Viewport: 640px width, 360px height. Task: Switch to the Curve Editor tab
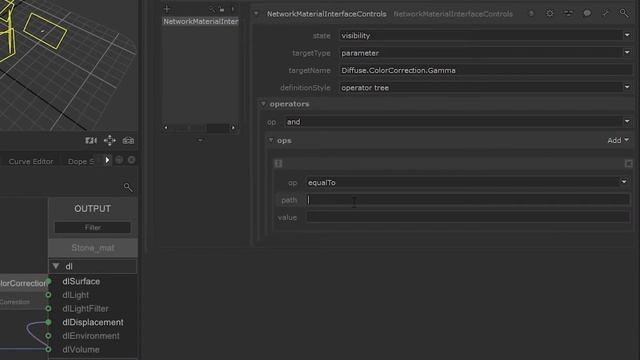[x=31, y=161]
